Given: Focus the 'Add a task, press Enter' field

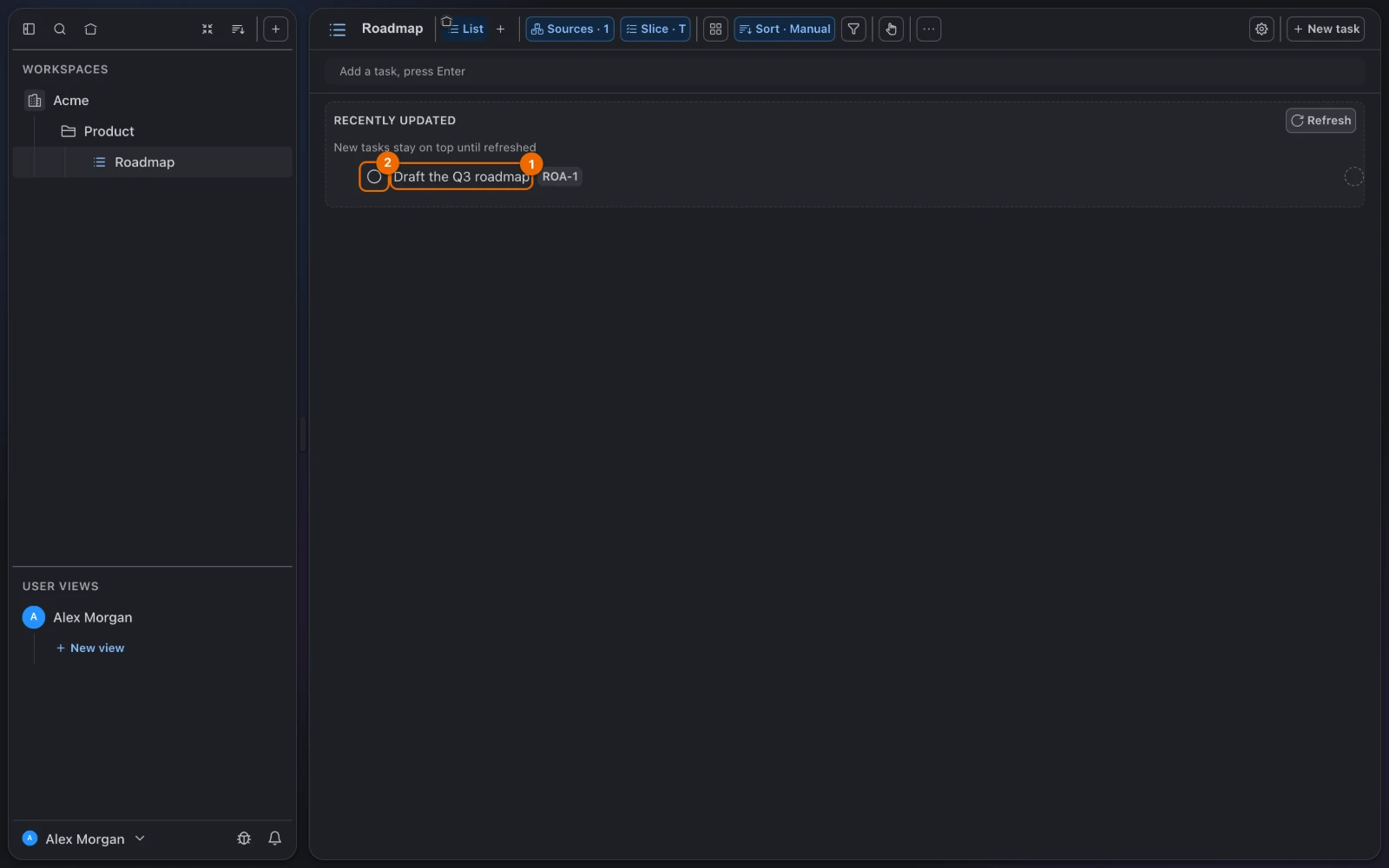Looking at the screenshot, I should tap(844, 71).
